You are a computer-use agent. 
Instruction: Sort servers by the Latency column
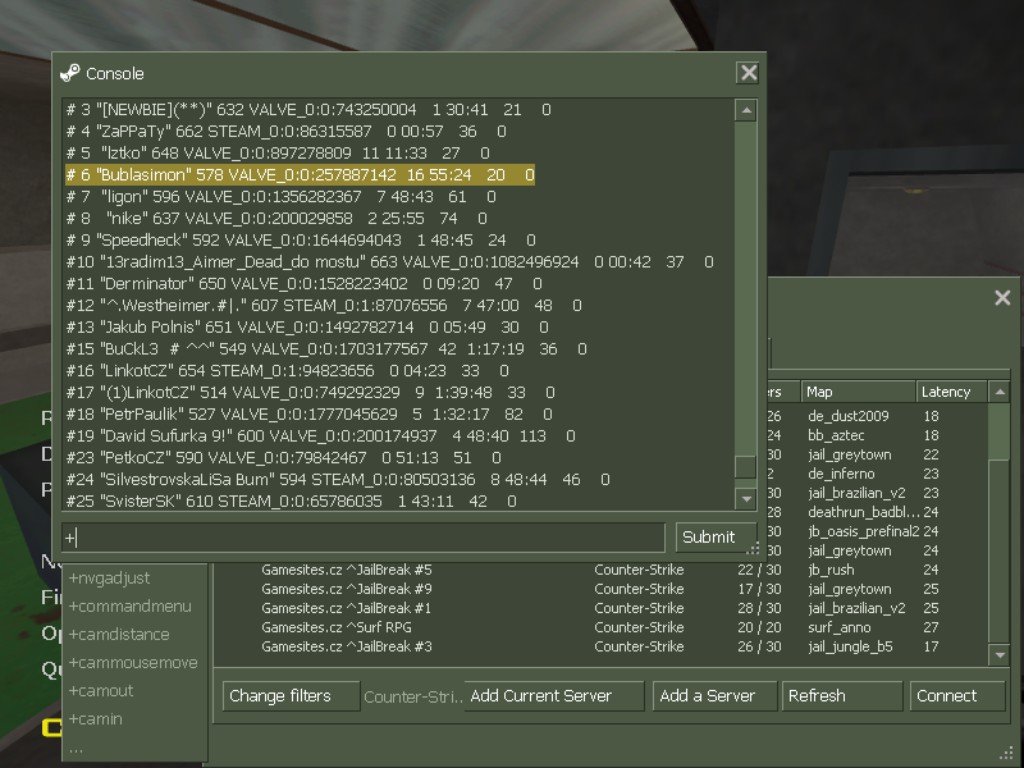click(952, 392)
